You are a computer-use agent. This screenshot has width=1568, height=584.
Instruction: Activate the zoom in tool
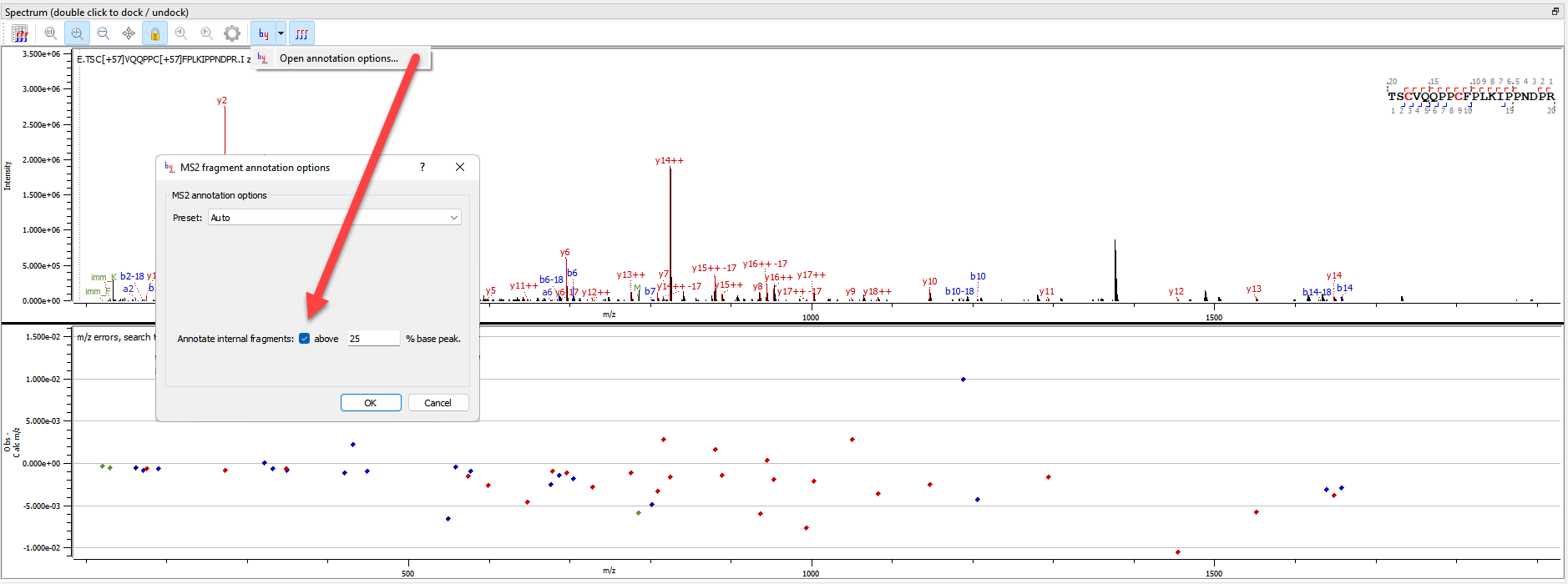[x=77, y=33]
